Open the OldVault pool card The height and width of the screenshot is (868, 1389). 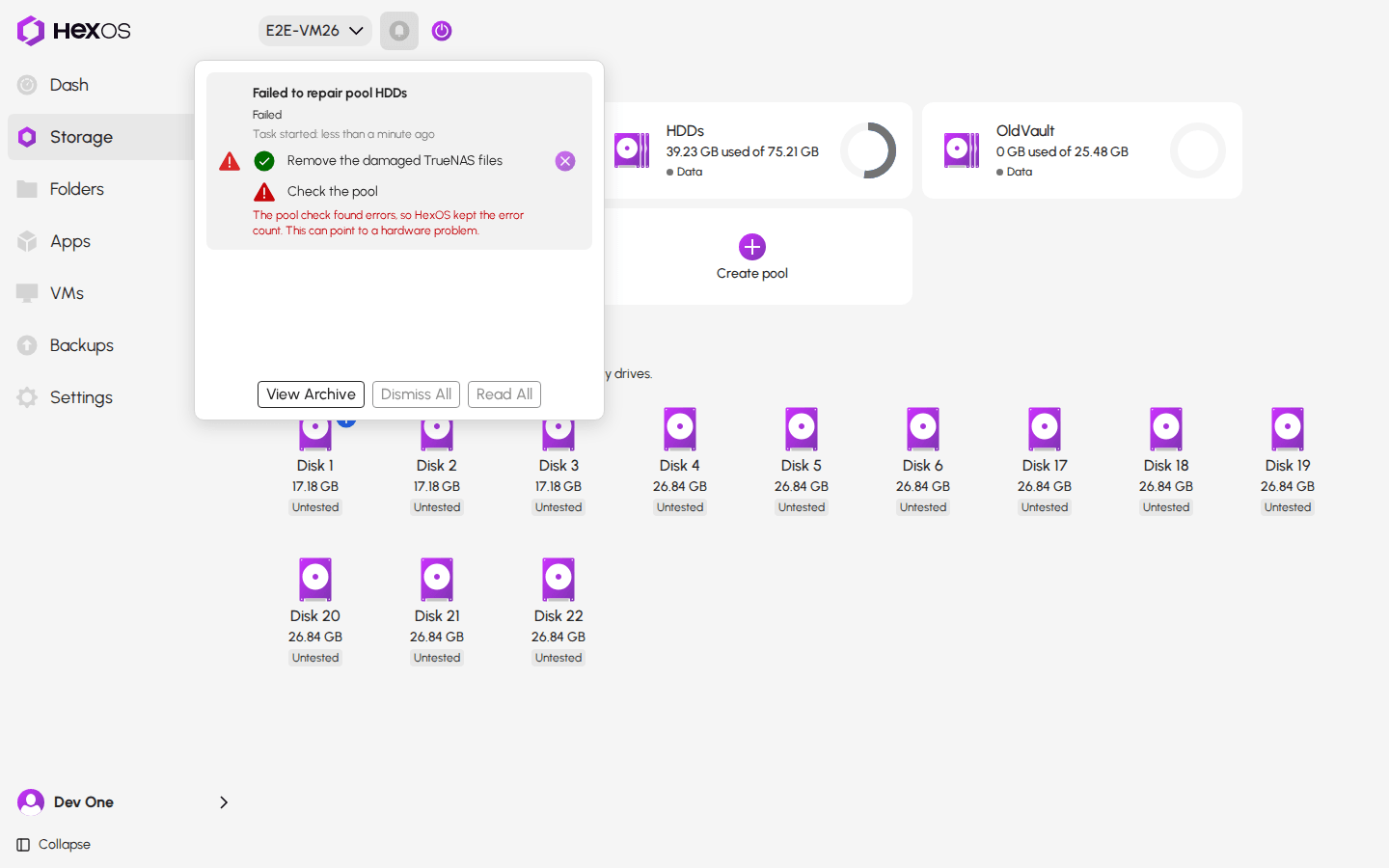(x=1082, y=150)
